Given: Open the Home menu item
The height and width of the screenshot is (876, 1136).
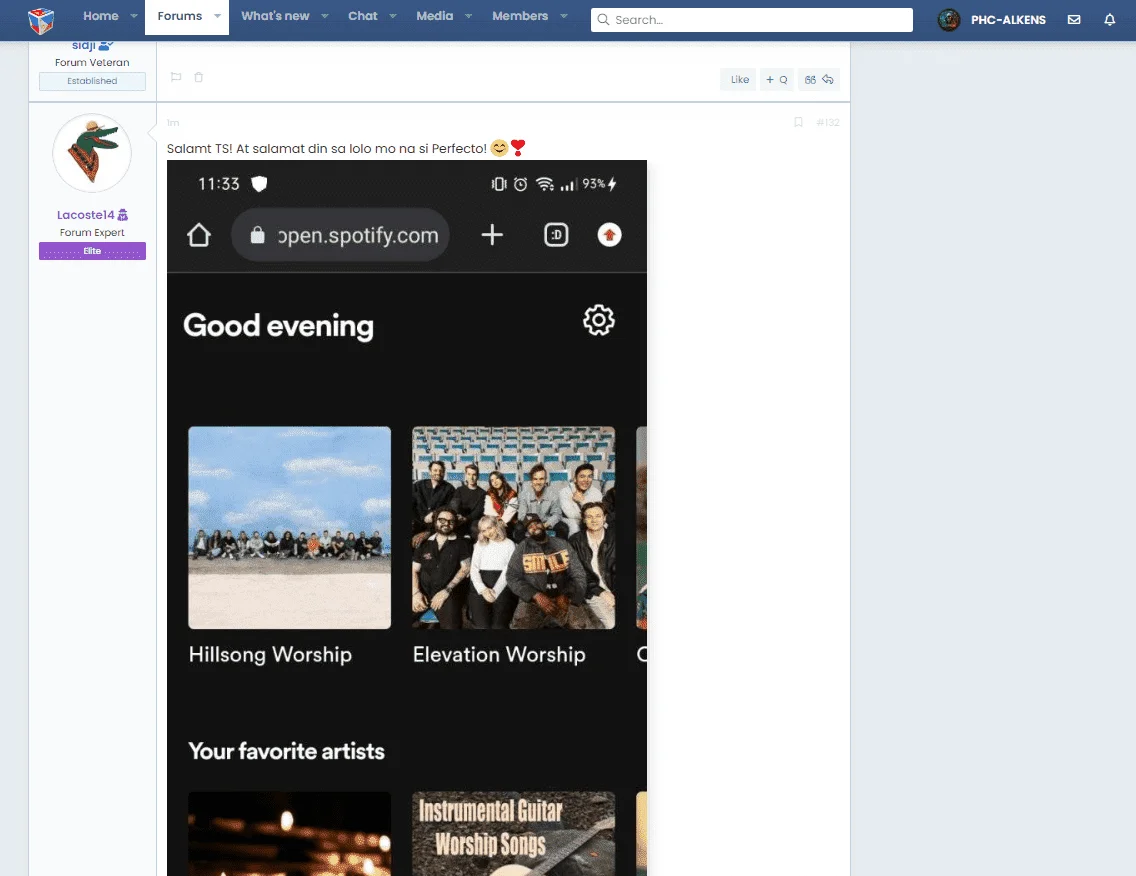Looking at the screenshot, I should click(x=101, y=16).
